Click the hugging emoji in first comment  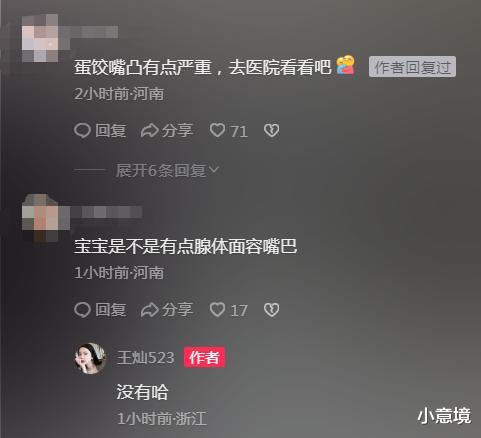click(x=346, y=65)
